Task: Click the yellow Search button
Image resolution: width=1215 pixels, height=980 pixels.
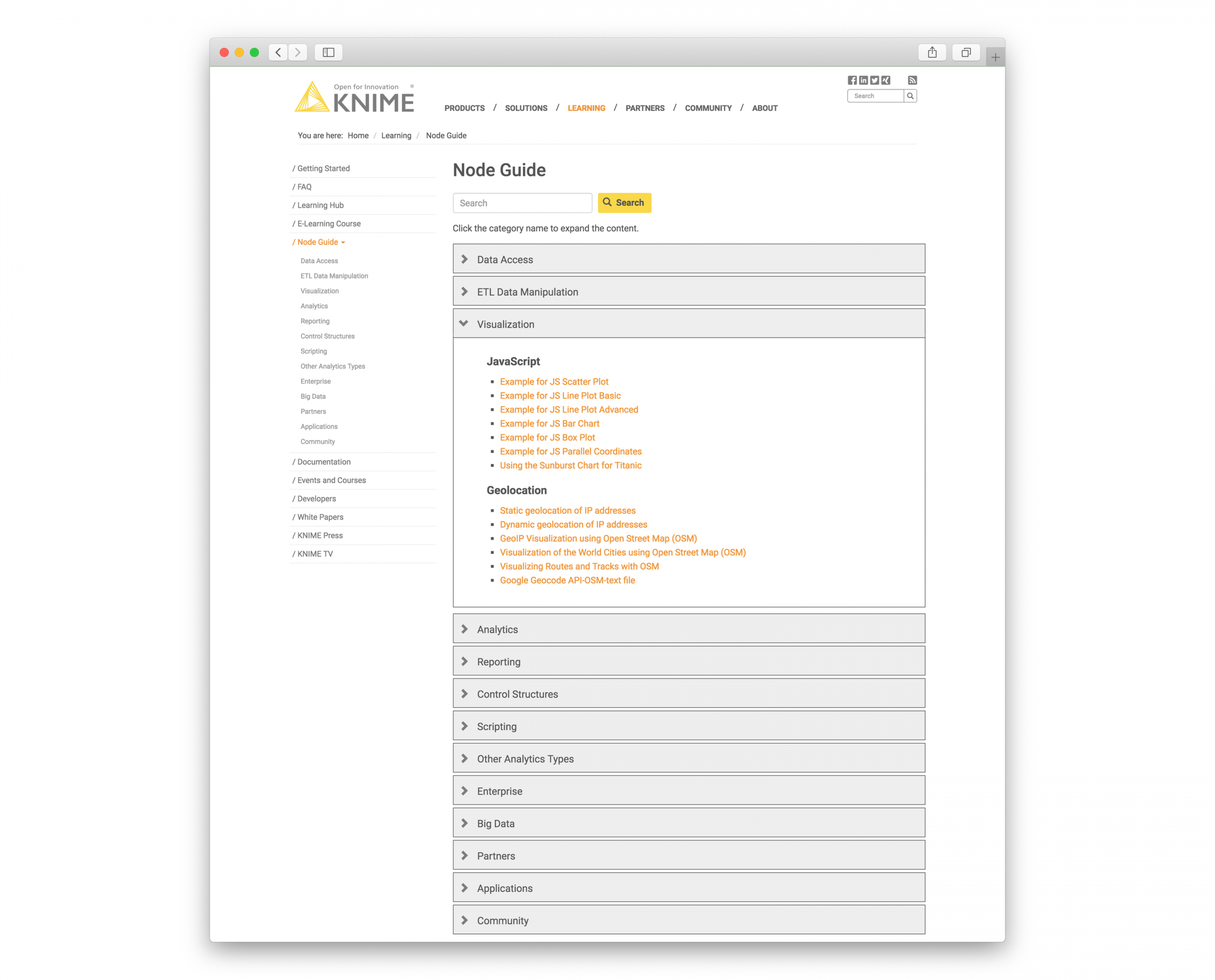Action: click(x=624, y=203)
